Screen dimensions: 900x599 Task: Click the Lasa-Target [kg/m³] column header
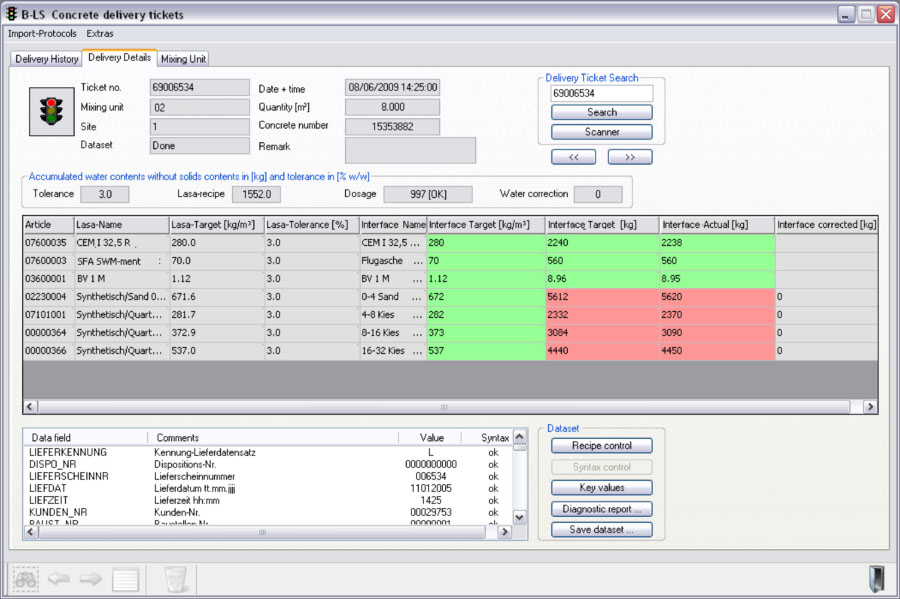216,225
